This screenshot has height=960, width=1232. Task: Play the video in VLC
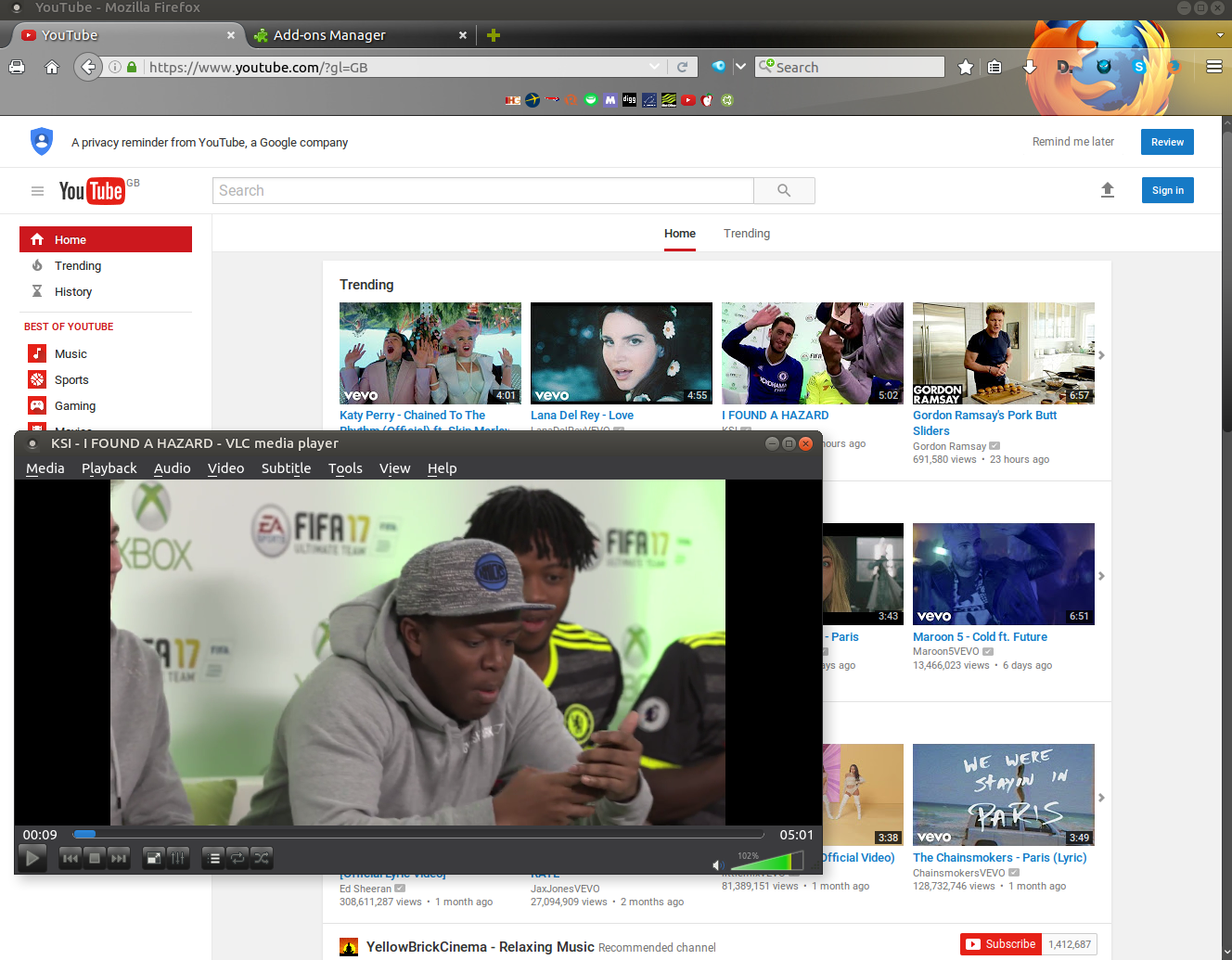[x=32, y=858]
